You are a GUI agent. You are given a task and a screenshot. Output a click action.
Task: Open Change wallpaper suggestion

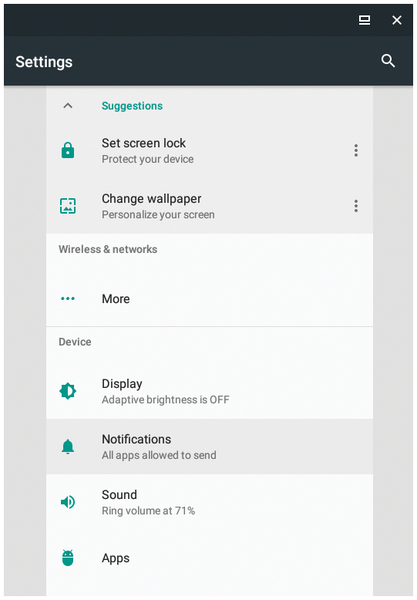[x=210, y=206]
